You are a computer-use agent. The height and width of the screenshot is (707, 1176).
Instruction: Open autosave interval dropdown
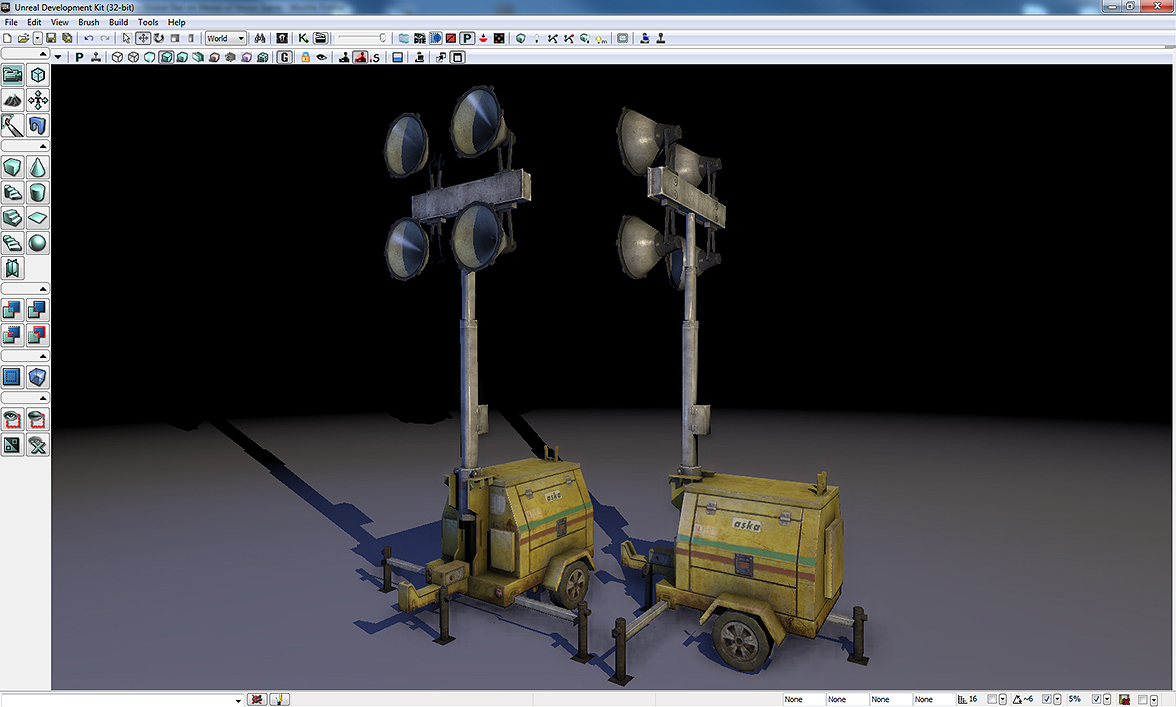point(1154,700)
